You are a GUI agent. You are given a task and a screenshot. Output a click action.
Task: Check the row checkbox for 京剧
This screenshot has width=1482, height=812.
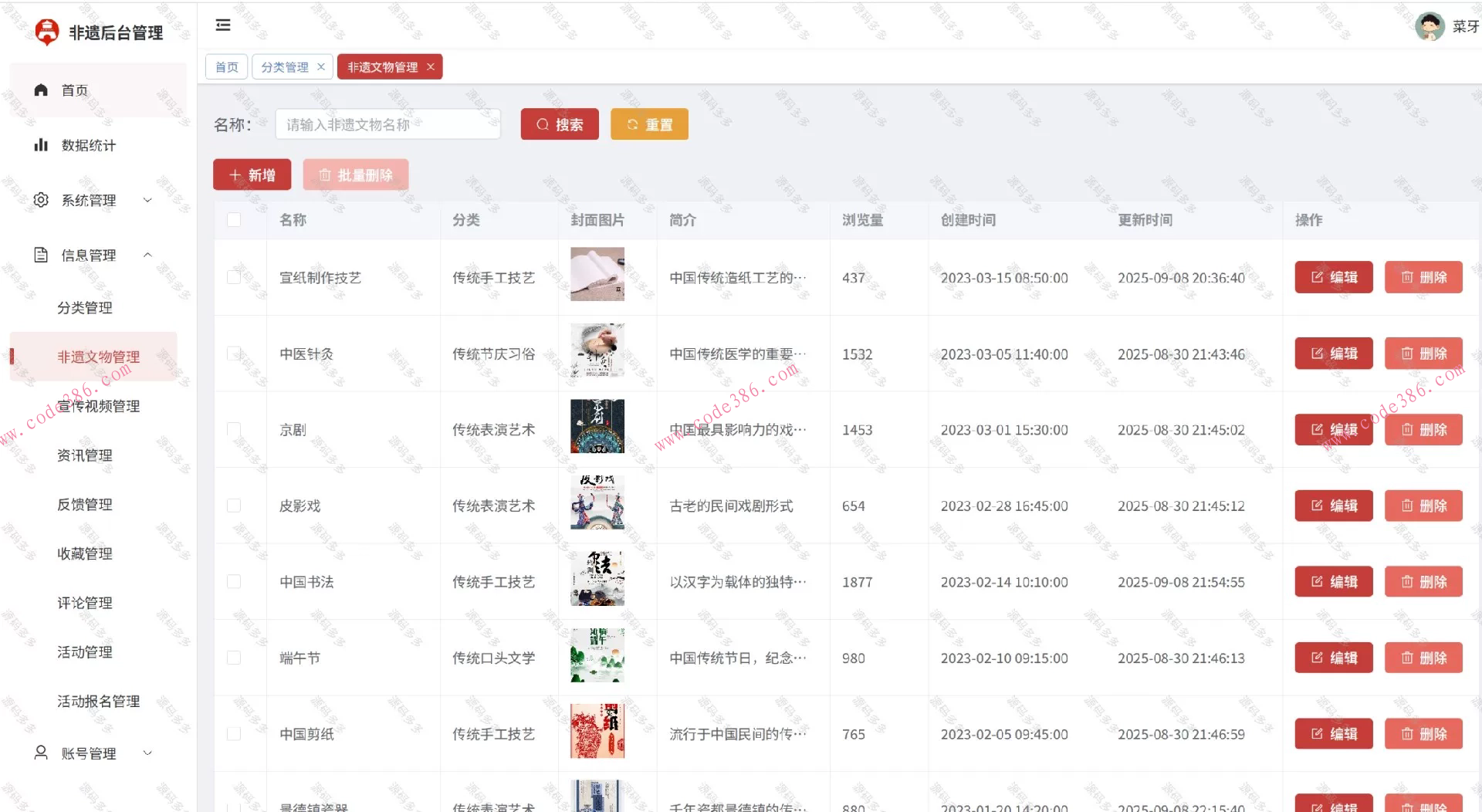(x=235, y=430)
